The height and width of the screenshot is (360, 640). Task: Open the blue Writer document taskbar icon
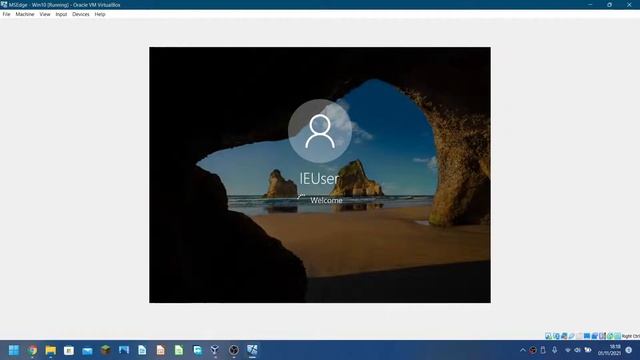pos(142,350)
